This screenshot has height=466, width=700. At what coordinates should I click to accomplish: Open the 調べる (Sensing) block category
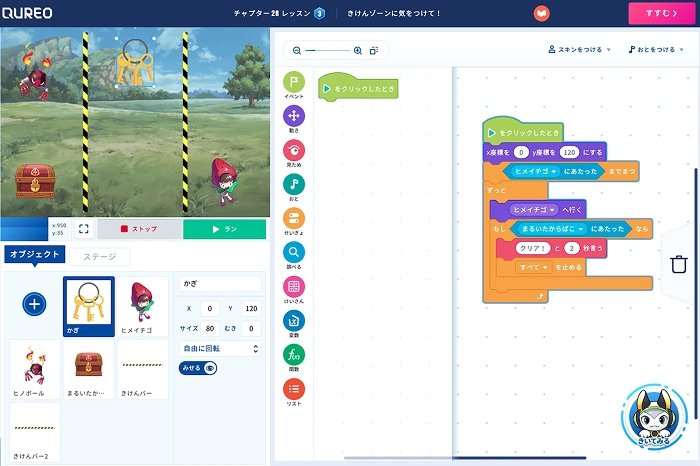pos(294,256)
